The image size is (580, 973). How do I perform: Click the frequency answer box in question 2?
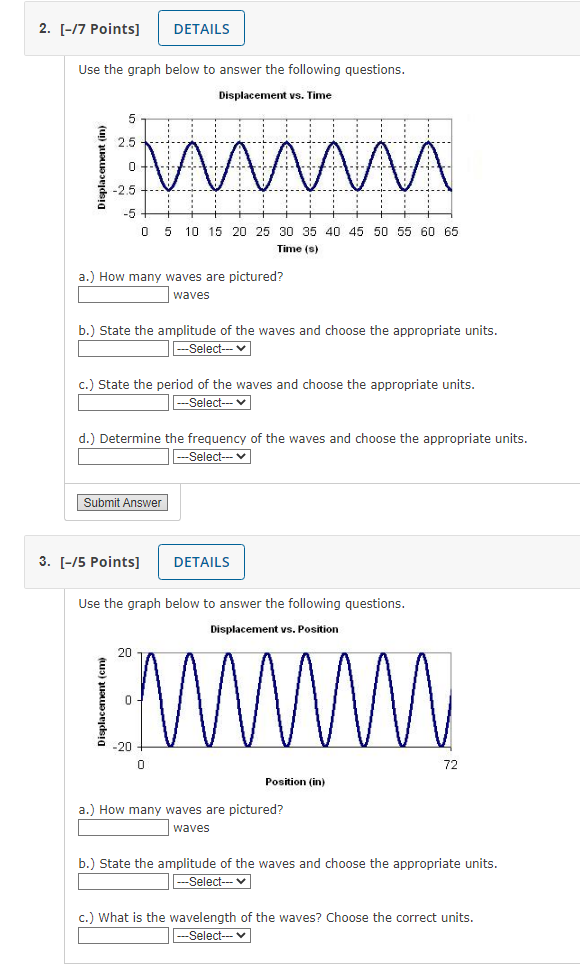tap(122, 456)
